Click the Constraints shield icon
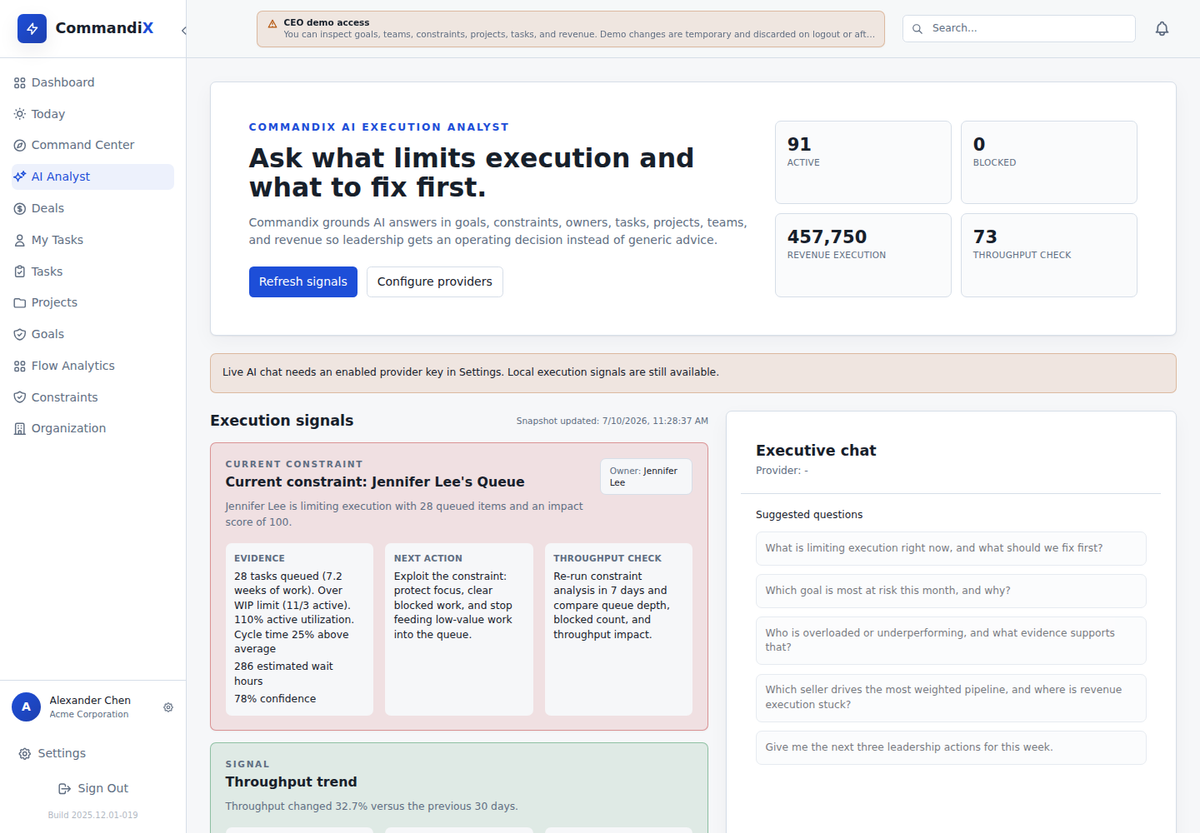 (x=19, y=397)
